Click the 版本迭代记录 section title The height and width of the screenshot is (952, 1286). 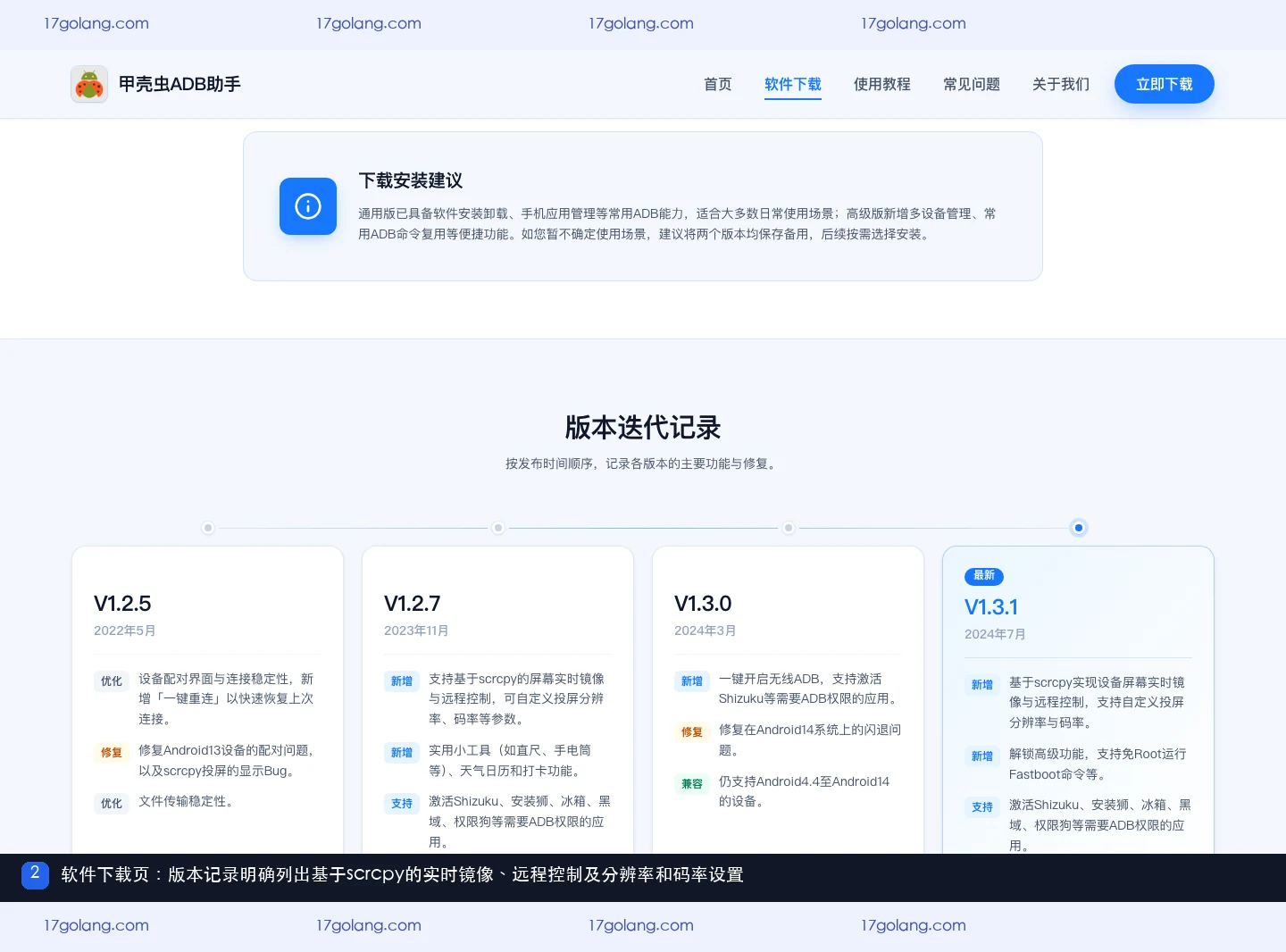click(643, 428)
